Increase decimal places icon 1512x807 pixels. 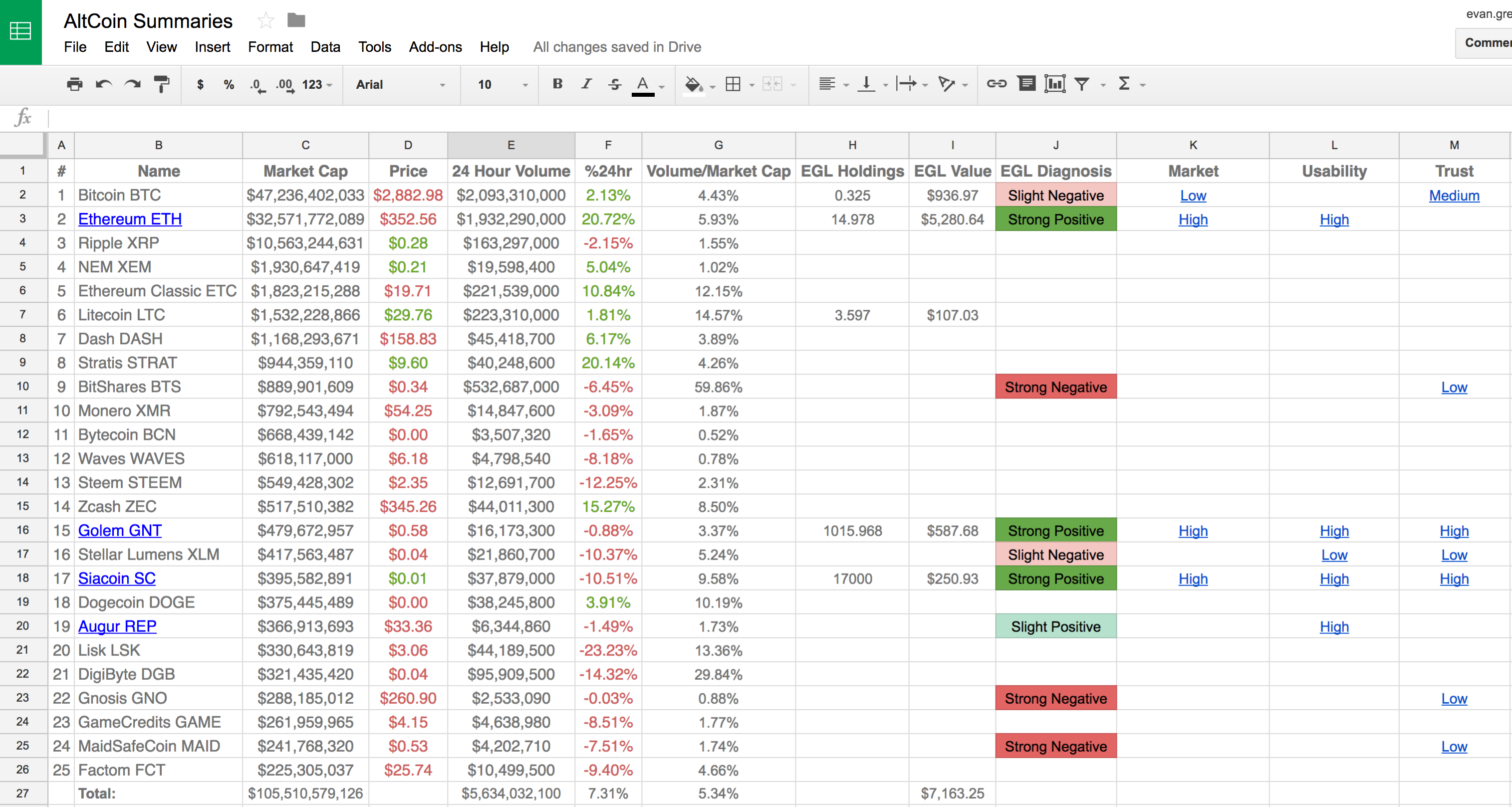(x=285, y=85)
